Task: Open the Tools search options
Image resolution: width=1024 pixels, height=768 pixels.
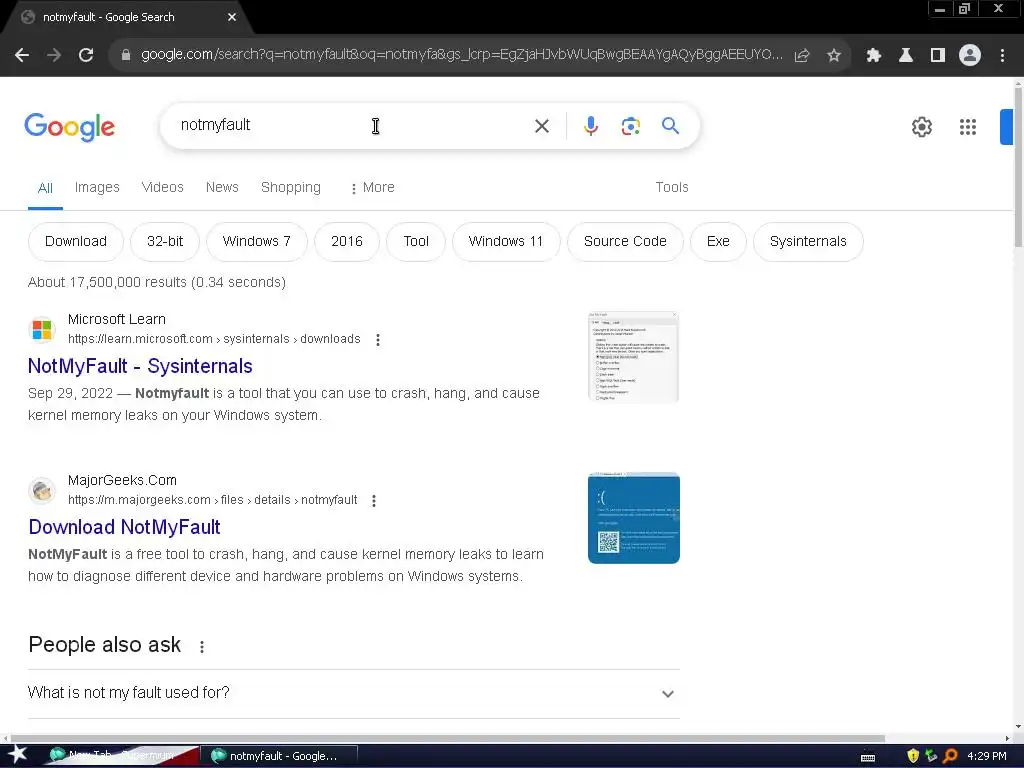Action: pyautogui.click(x=671, y=187)
